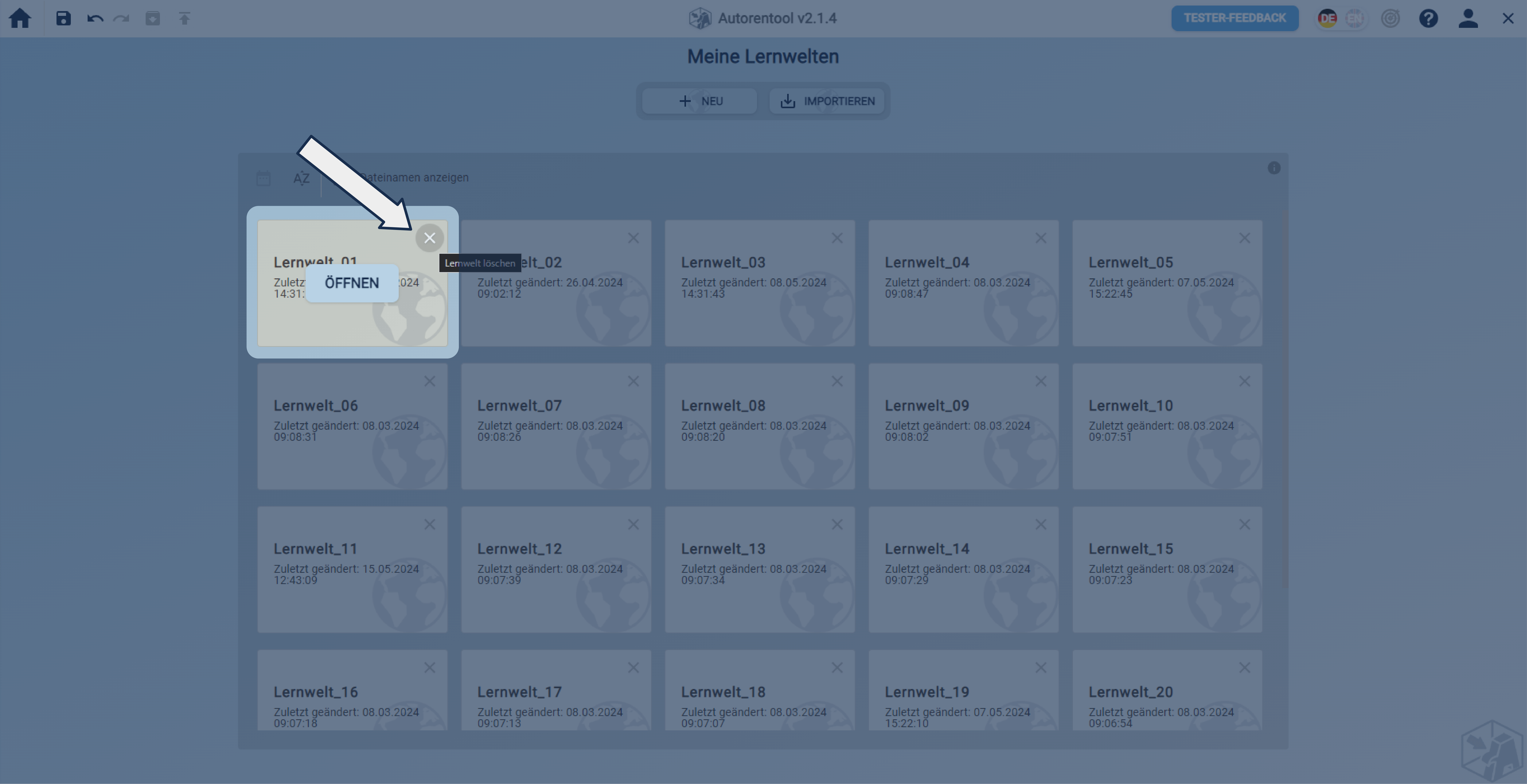This screenshot has width=1527, height=784.
Task: Click the Save disk icon
Action: [x=63, y=18]
